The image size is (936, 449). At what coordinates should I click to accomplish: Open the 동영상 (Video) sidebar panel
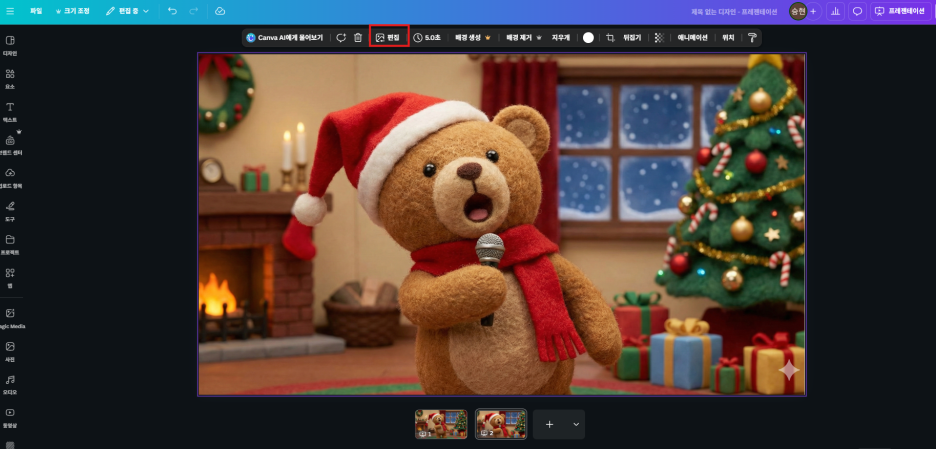click(x=10, y=417)
